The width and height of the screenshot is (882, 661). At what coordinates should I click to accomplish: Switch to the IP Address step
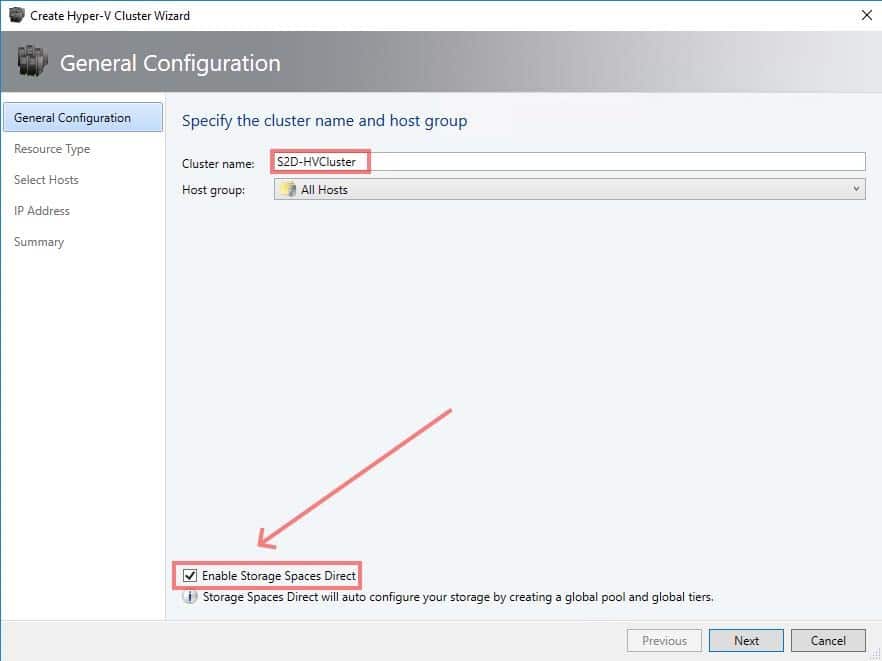coord(42,211)
